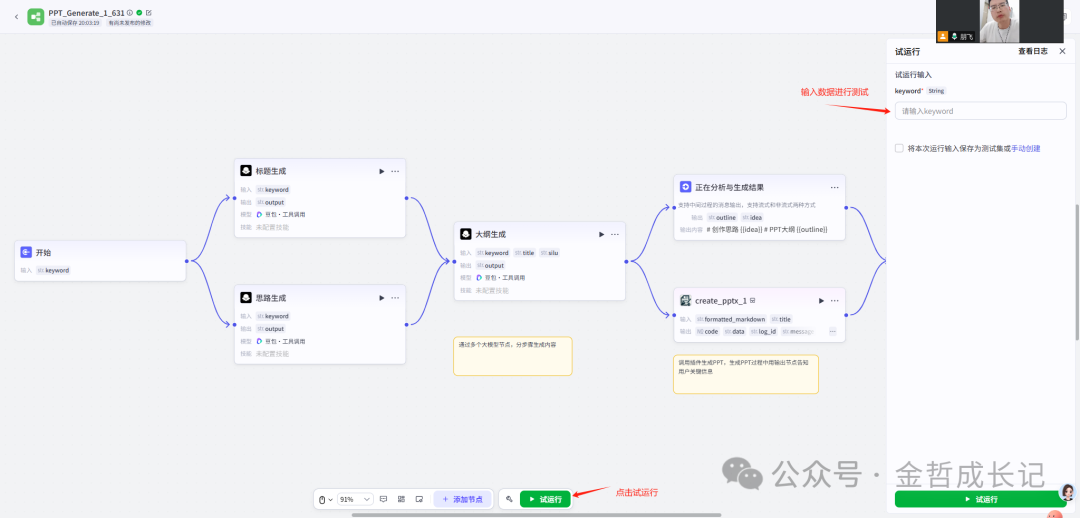Open 查看日志 in the test run panel
This screenshot has height=518, width=1080.
pyautogui.click(x=1033, y=51)
